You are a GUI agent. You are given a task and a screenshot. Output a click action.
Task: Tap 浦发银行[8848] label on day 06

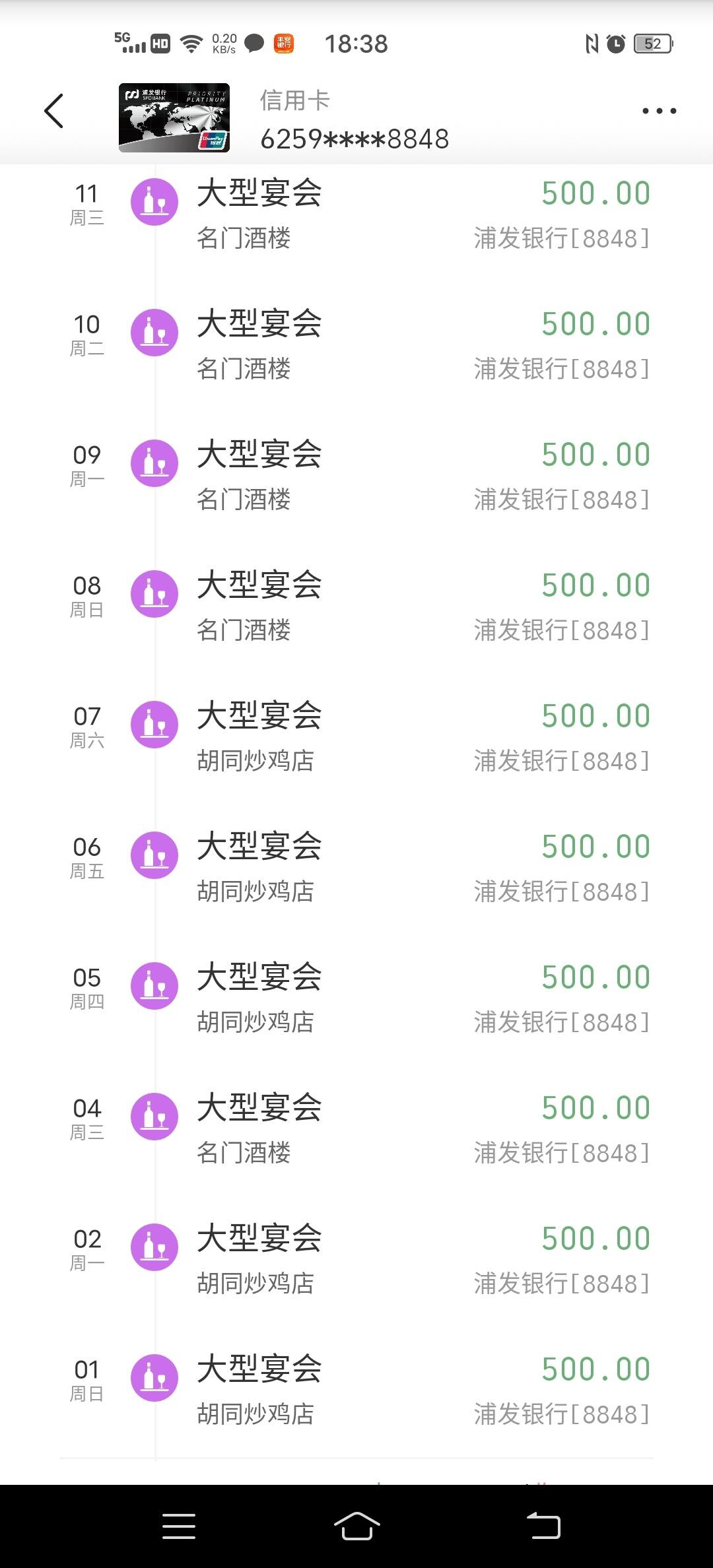pos(562,892)
